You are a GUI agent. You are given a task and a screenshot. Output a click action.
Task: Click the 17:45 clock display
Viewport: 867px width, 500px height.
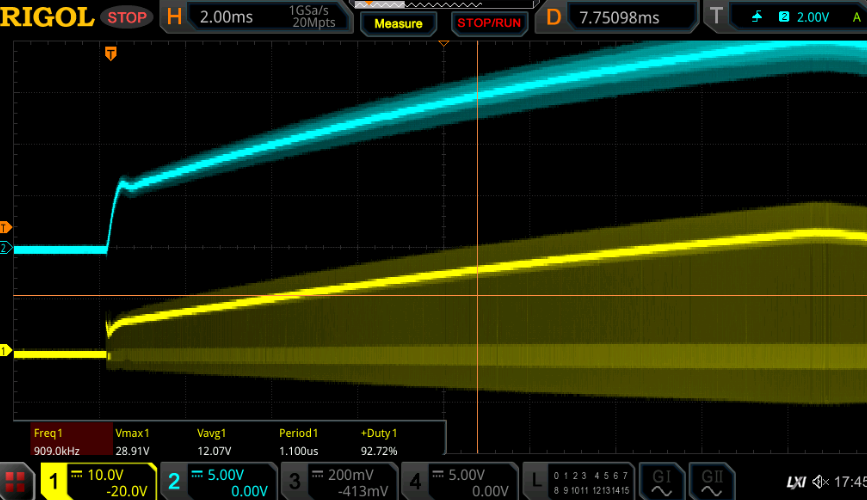(850, 482)
